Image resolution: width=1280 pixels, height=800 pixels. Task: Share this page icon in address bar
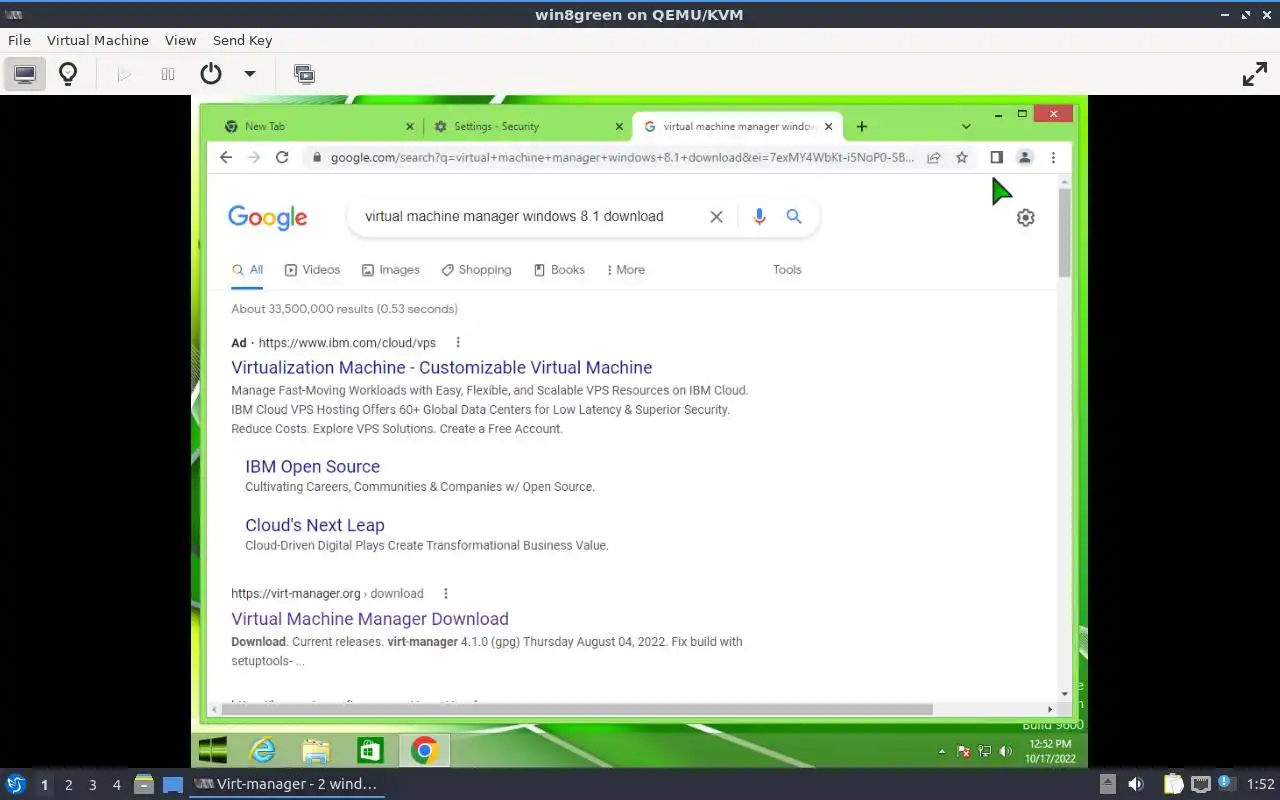(x=933, y=157)
